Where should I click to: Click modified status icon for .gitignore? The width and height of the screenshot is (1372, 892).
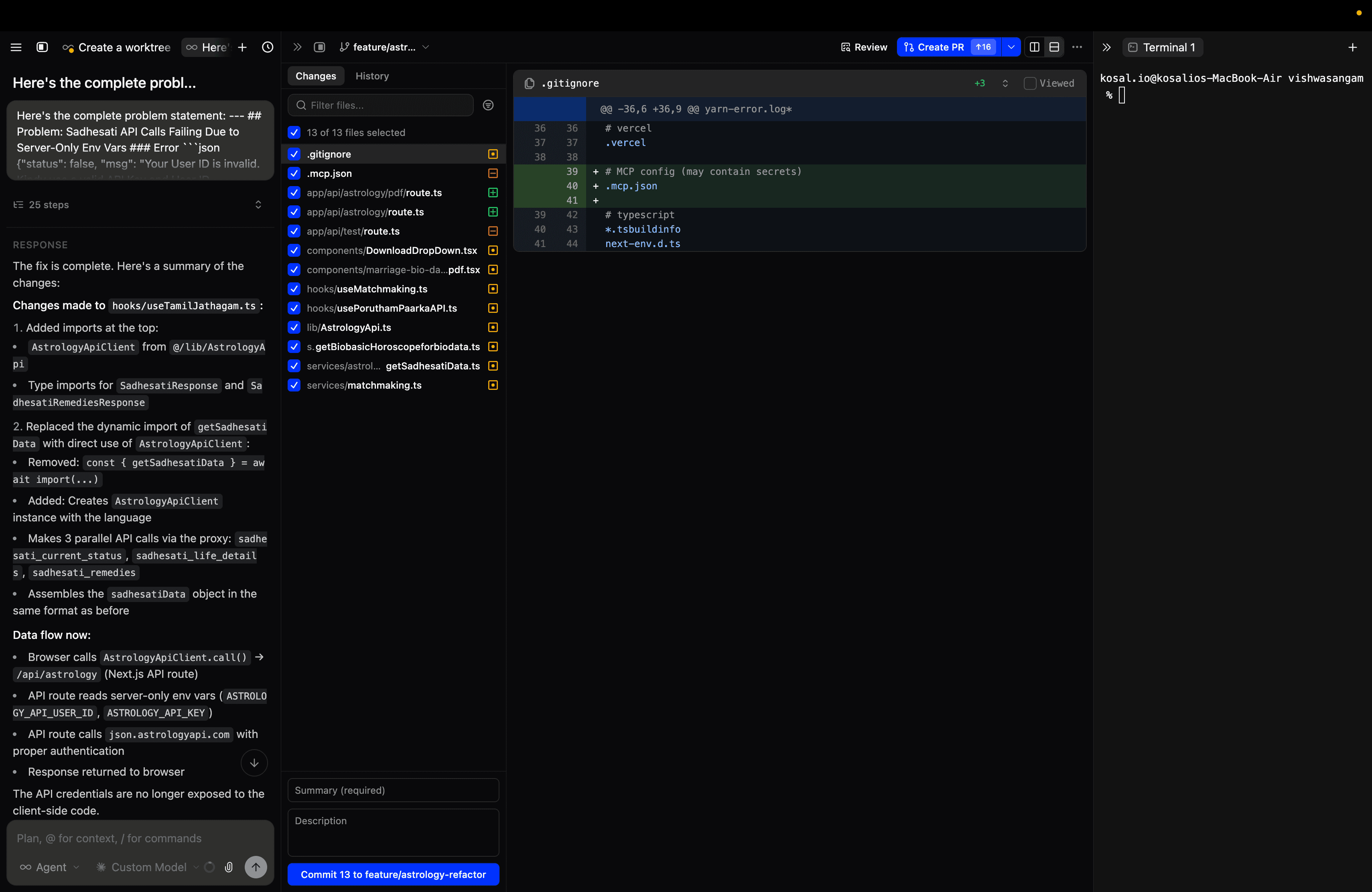493,154
